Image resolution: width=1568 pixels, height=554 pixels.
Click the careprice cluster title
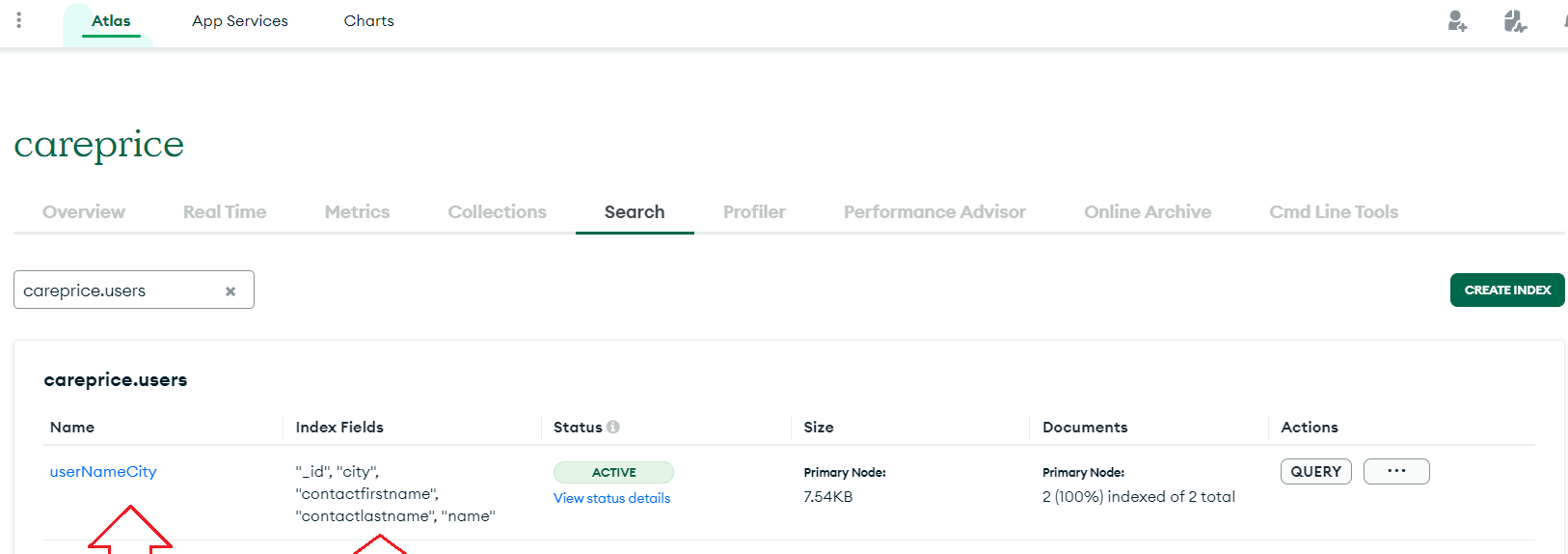click(x=98, y=145)
